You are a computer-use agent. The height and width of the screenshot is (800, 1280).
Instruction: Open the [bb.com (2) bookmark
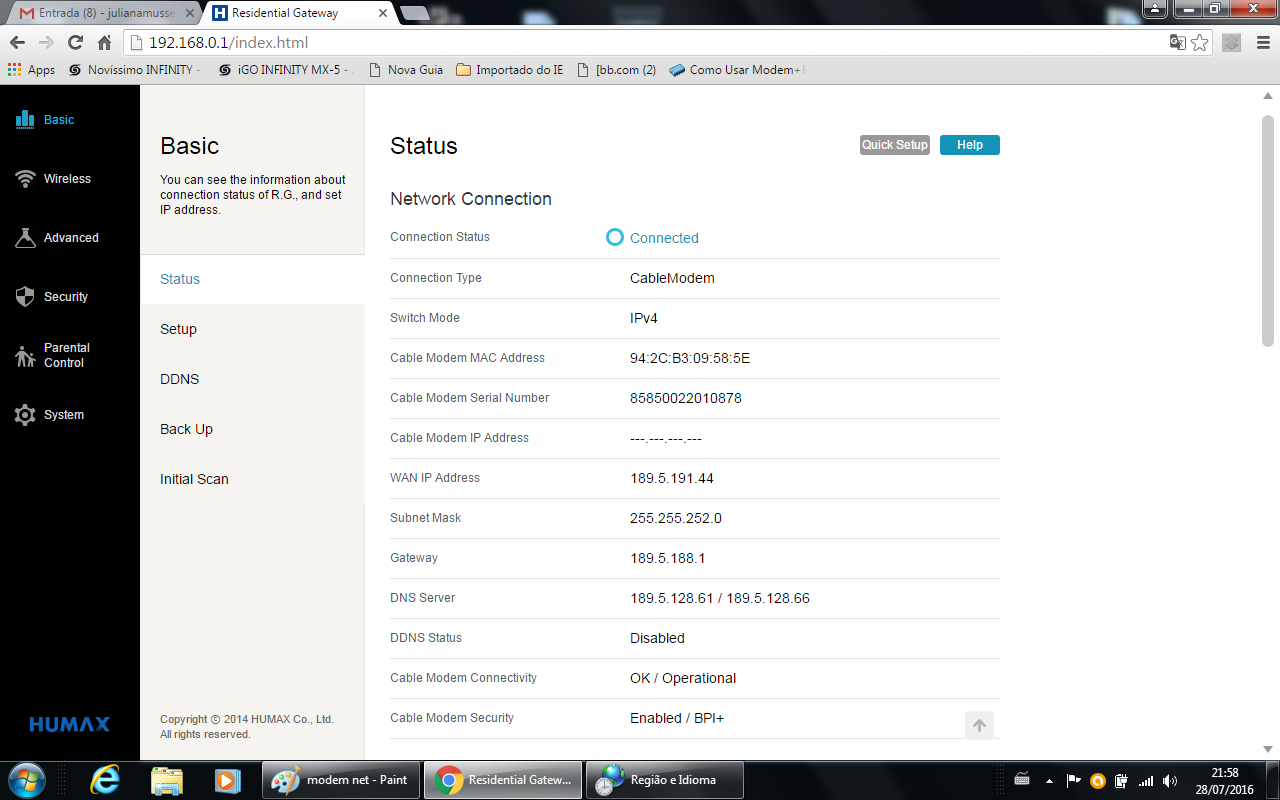(617, 70)
